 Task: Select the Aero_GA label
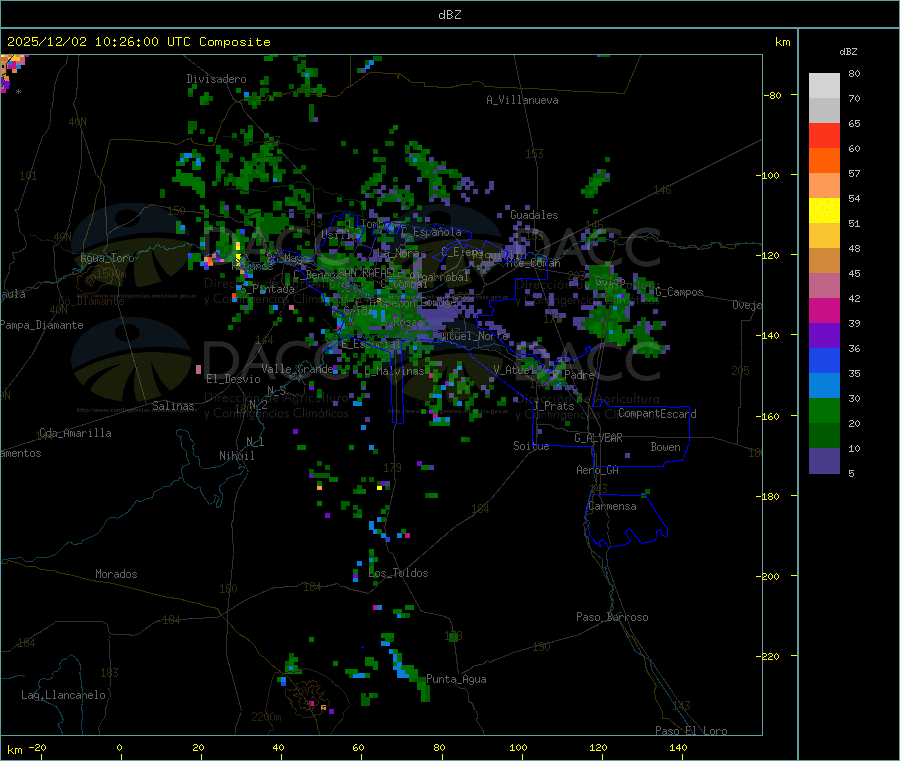pyautogui.click(x=598, y=470)
